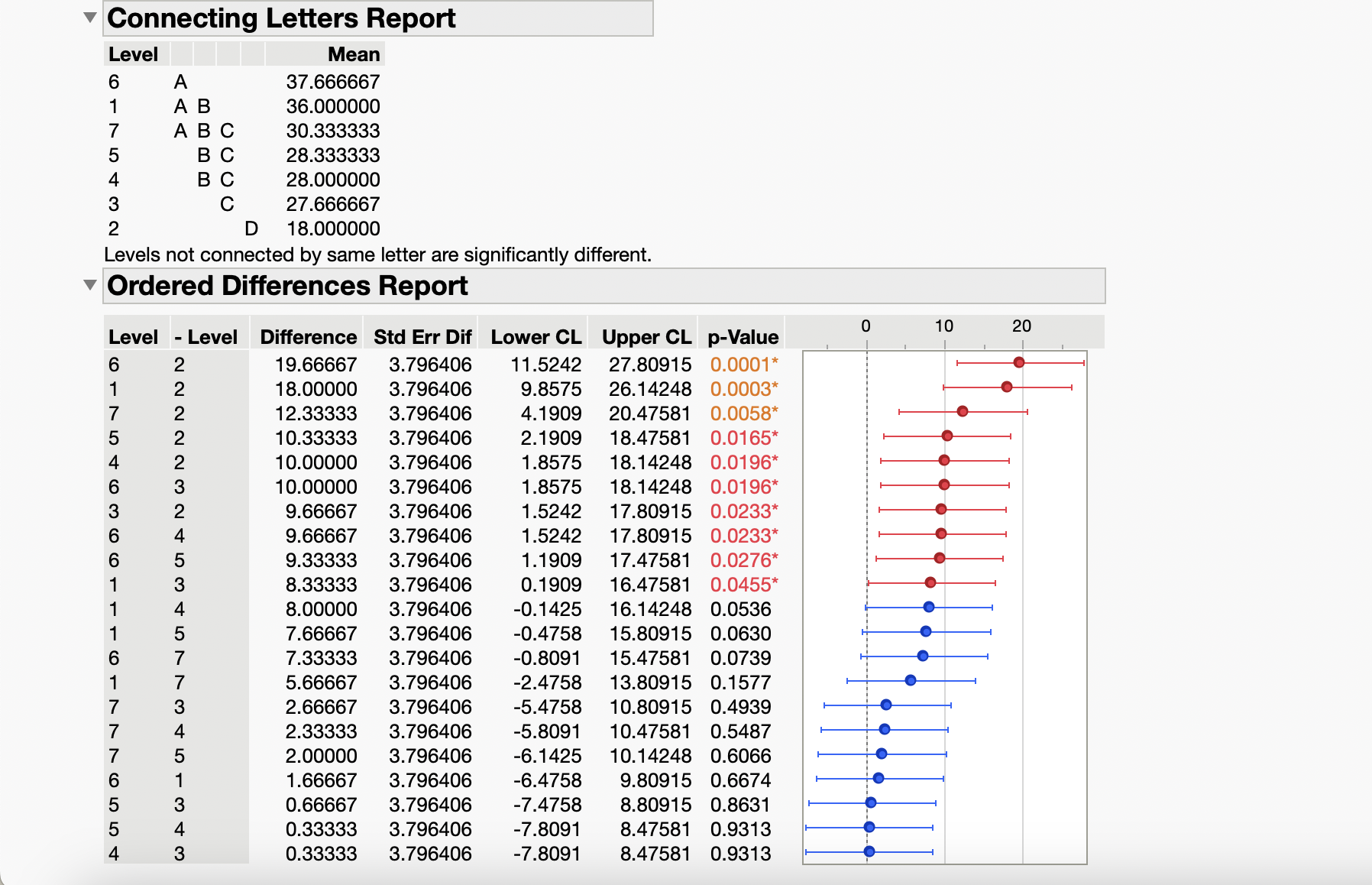Click the Std Err Dif column header
The image size is (1372, 885).
421,335
